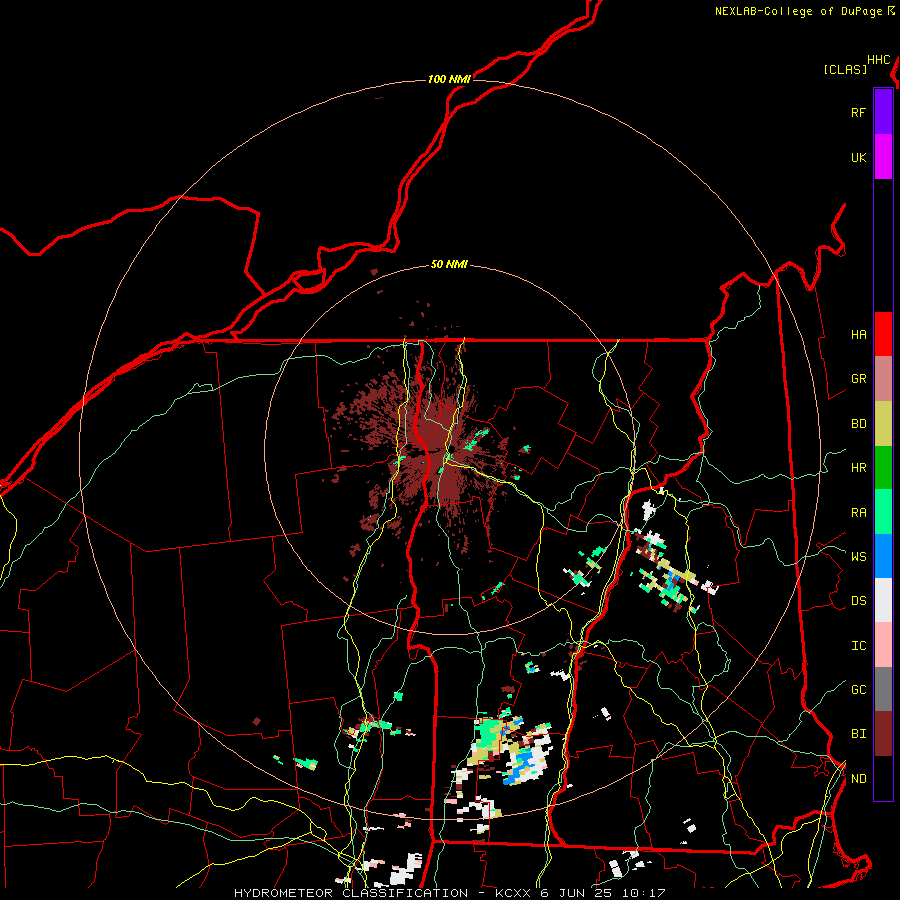Click the KCXX radar site identifier
900x900 pixels.
point(513,893)
